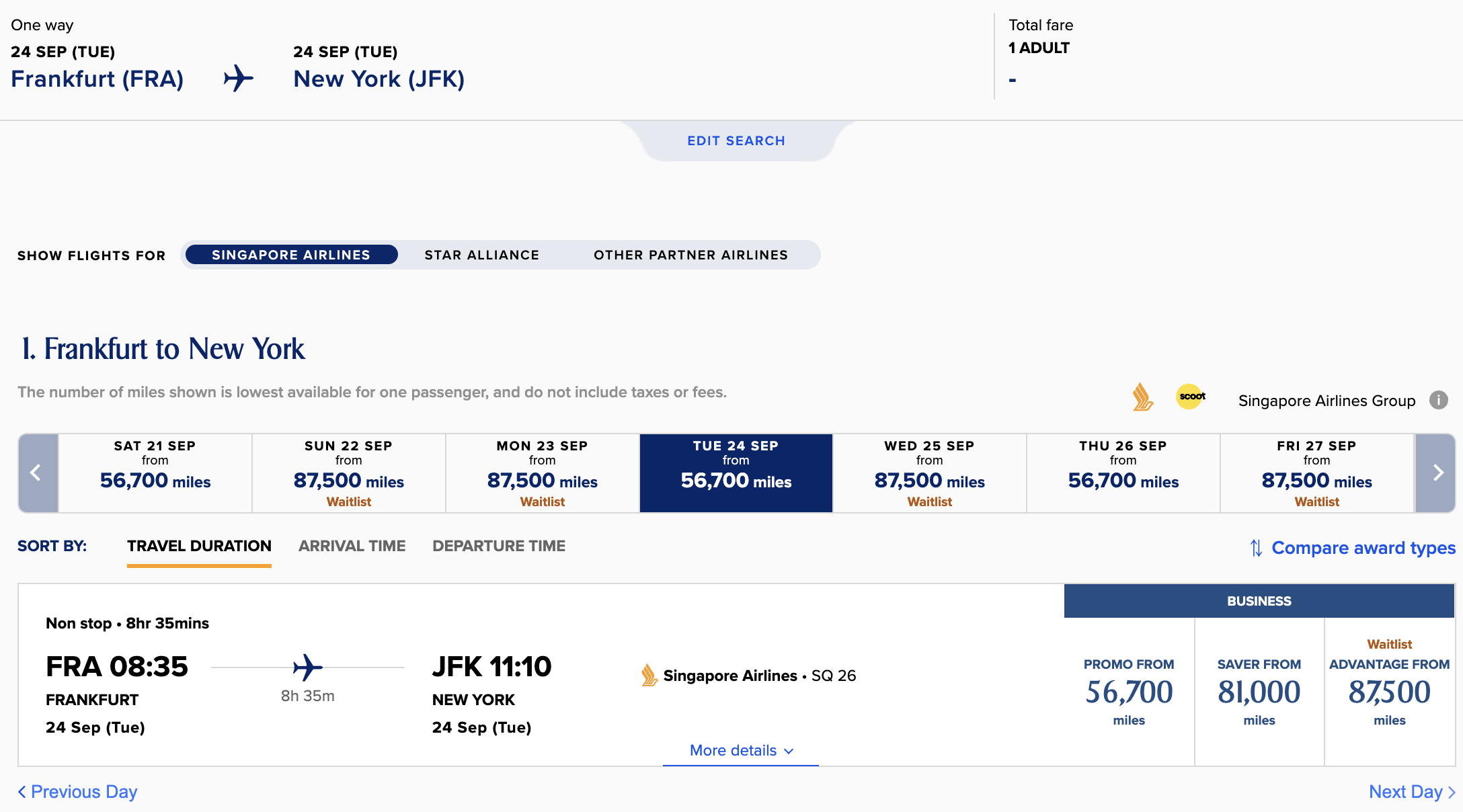Switch flights filter to Star Alliance
This screenshot has height=812, width=1463.
pyautogui.click(x=481, y=255)
